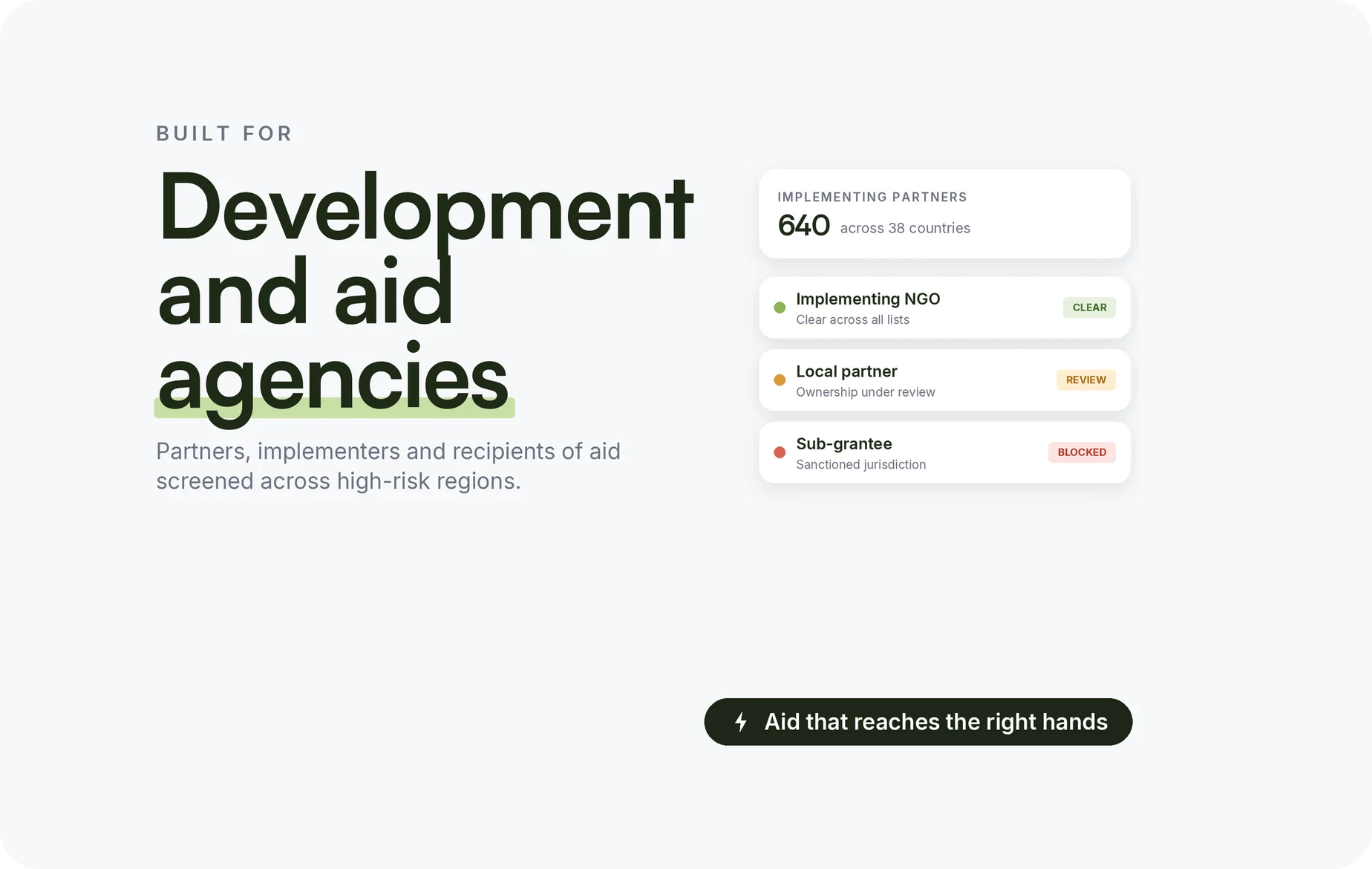Select the 'Implementing NGO' title text
This screenshot has width=1372, height=869.
pos(868,299)
